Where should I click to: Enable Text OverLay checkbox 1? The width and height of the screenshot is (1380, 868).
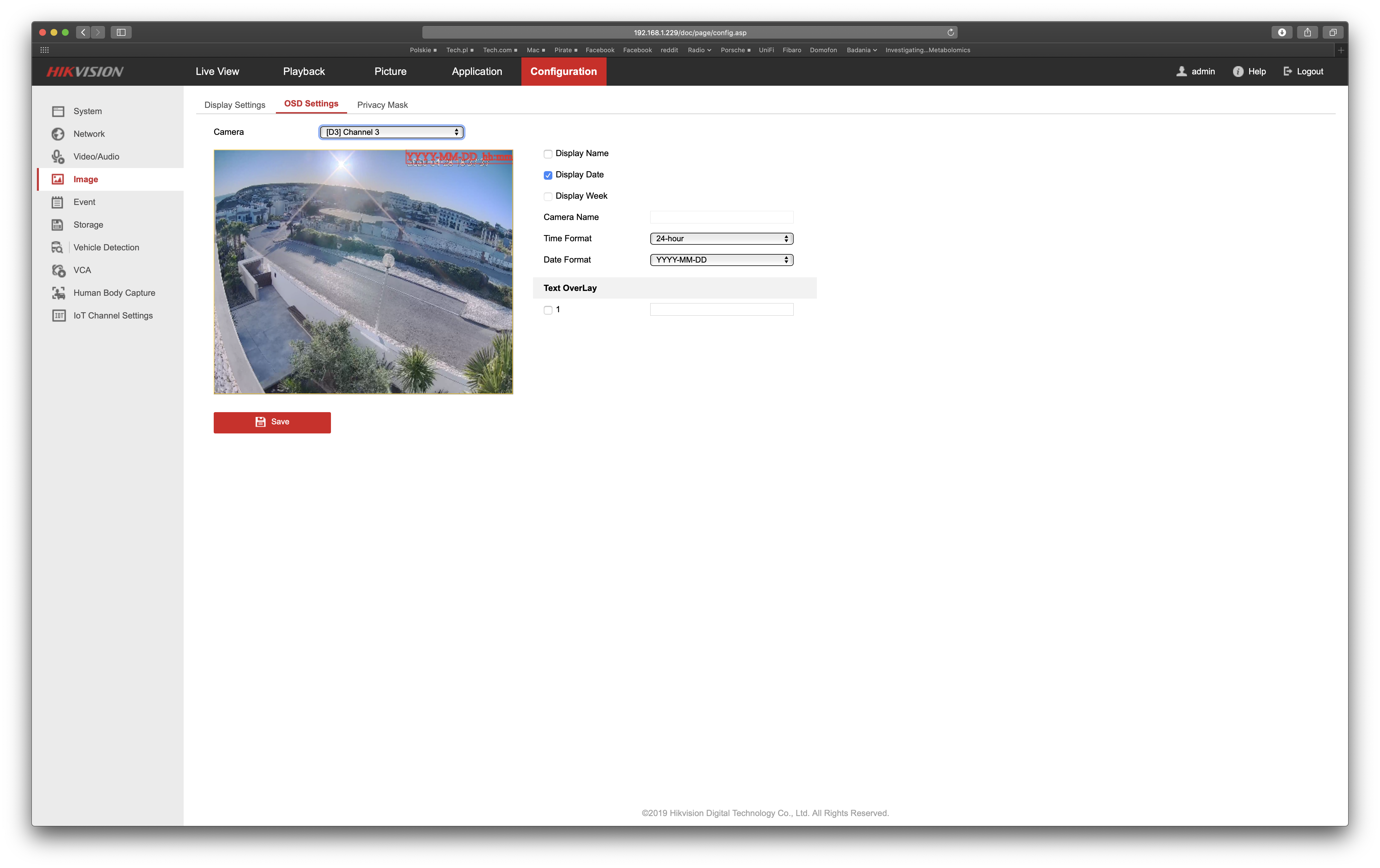click(x=548, y=310)
